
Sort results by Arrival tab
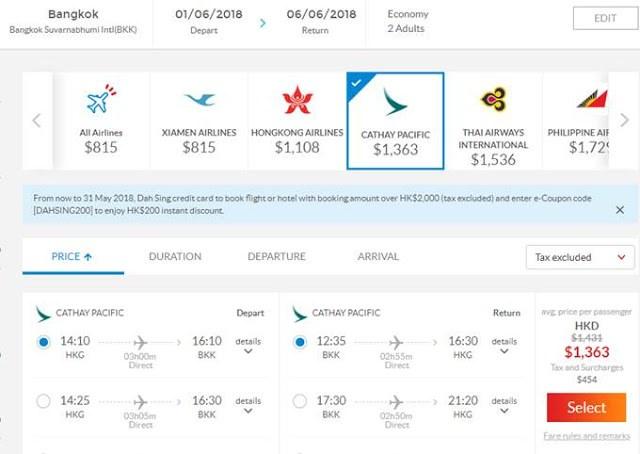point(378,256)
